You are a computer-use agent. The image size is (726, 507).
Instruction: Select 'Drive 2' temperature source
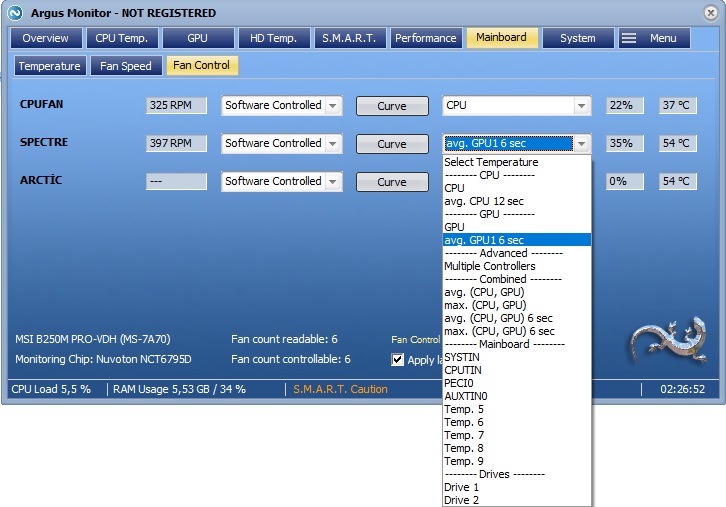517,500
